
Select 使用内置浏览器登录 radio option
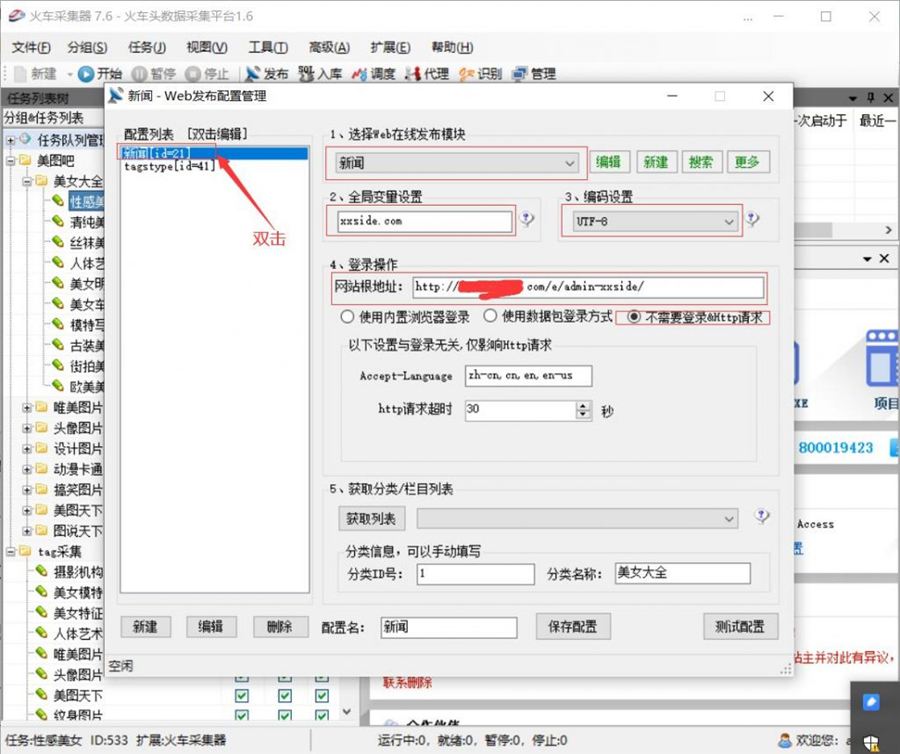(x=348, y=317)
